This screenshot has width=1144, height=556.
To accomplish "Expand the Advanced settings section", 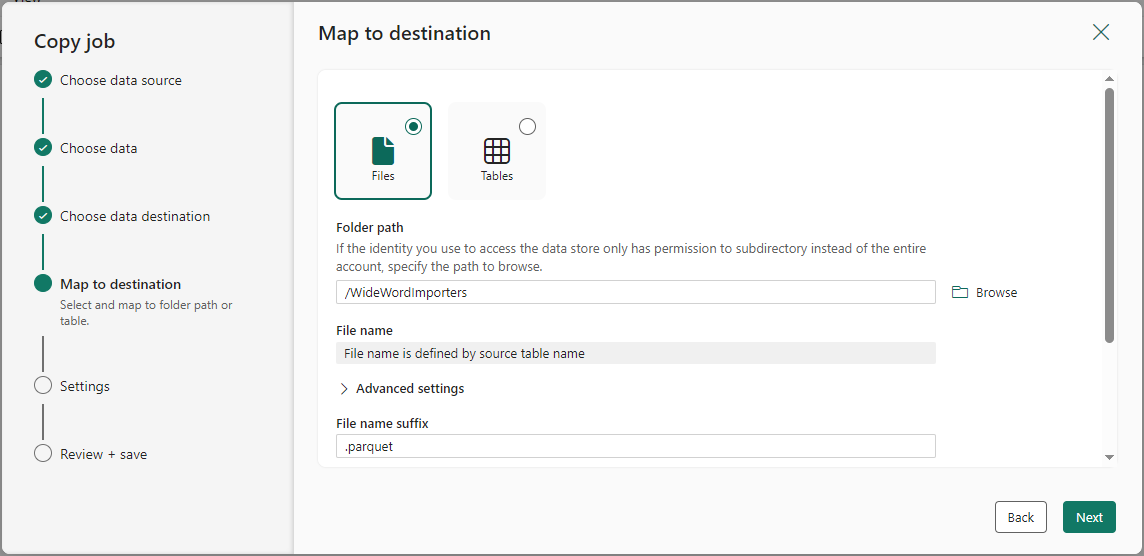I will [402, 388].
